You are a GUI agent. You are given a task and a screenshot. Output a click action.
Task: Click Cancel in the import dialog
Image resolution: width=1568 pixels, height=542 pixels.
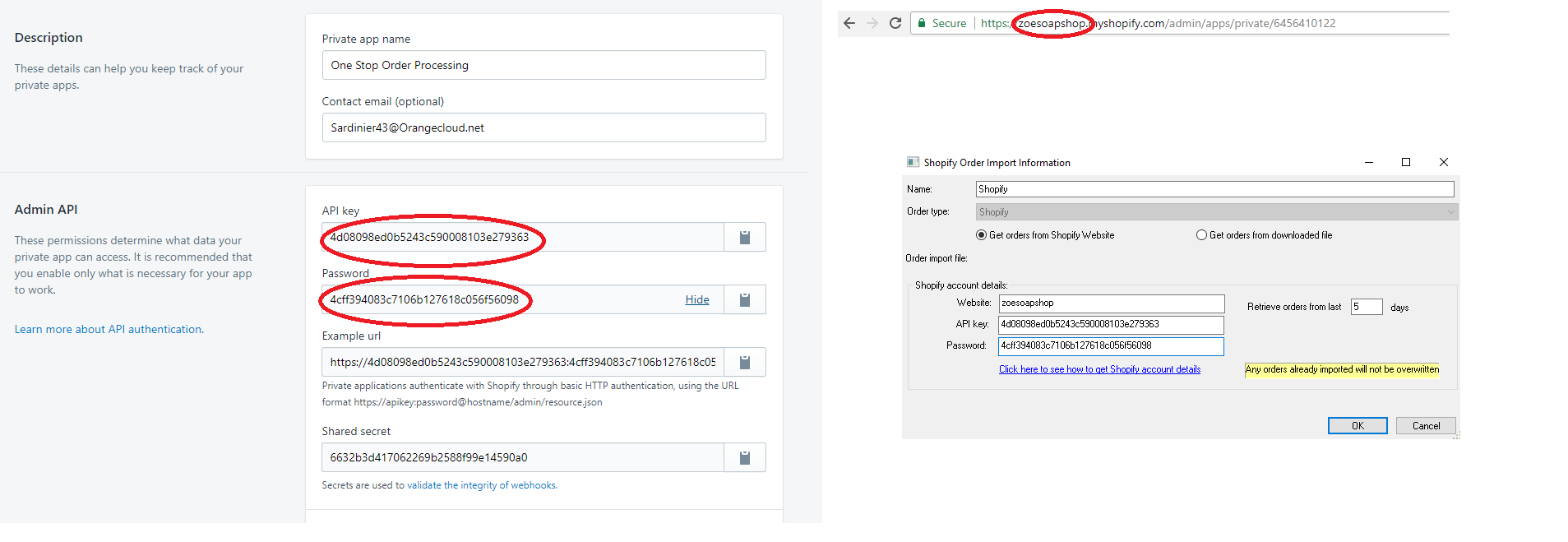pos(1426,425)
